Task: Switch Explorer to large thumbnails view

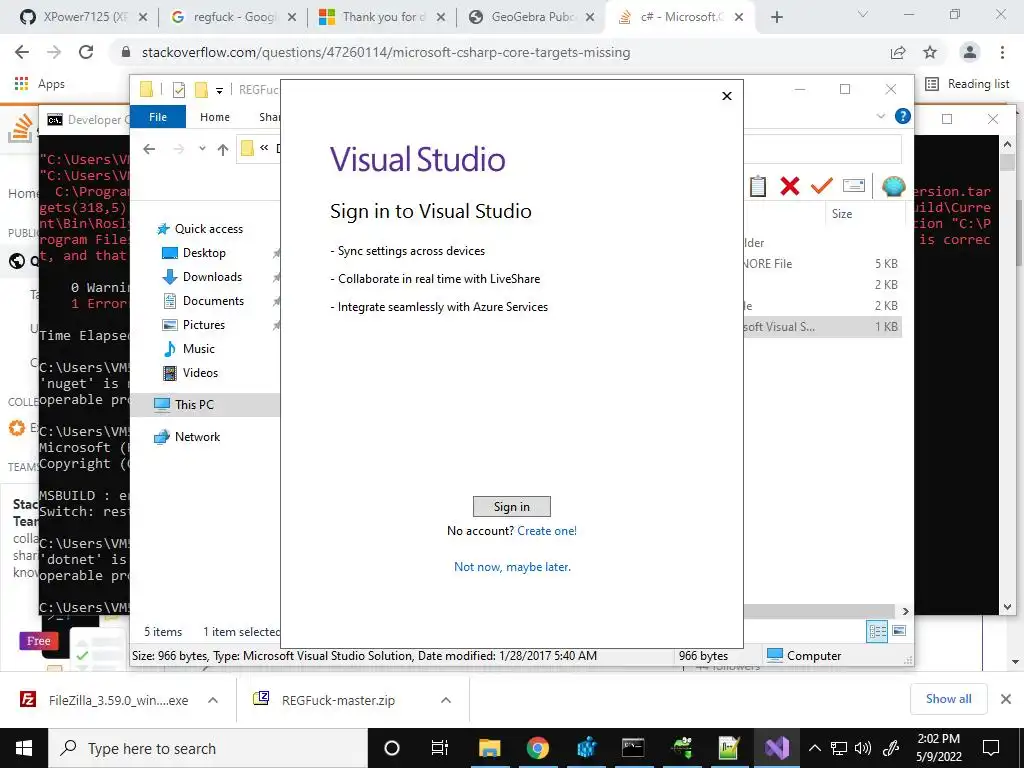Action: 899,631
